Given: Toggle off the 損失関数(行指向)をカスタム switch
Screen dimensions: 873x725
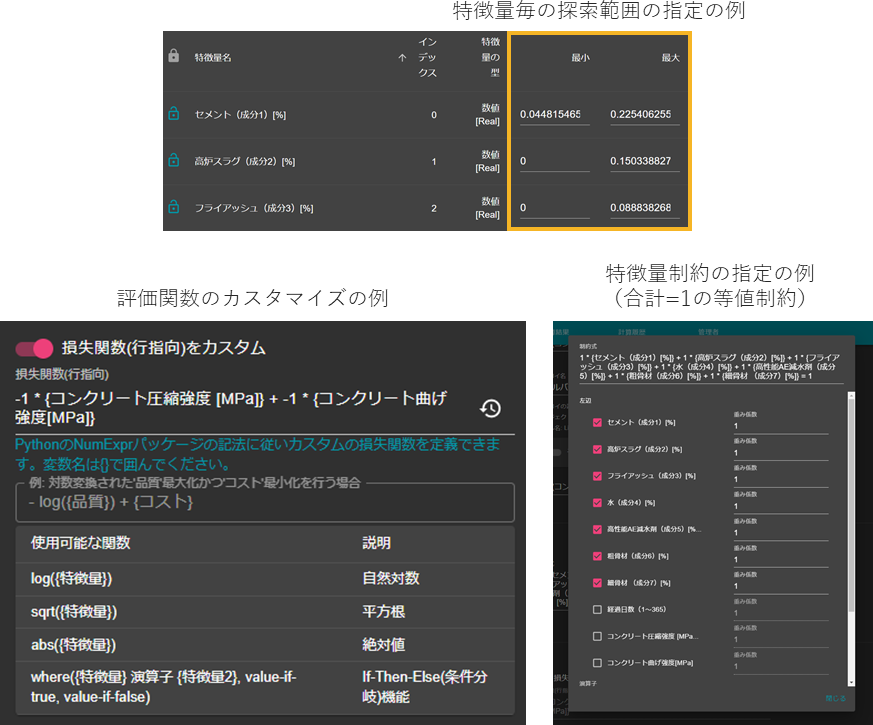Looking at the screenshot, I should (35, 348).
